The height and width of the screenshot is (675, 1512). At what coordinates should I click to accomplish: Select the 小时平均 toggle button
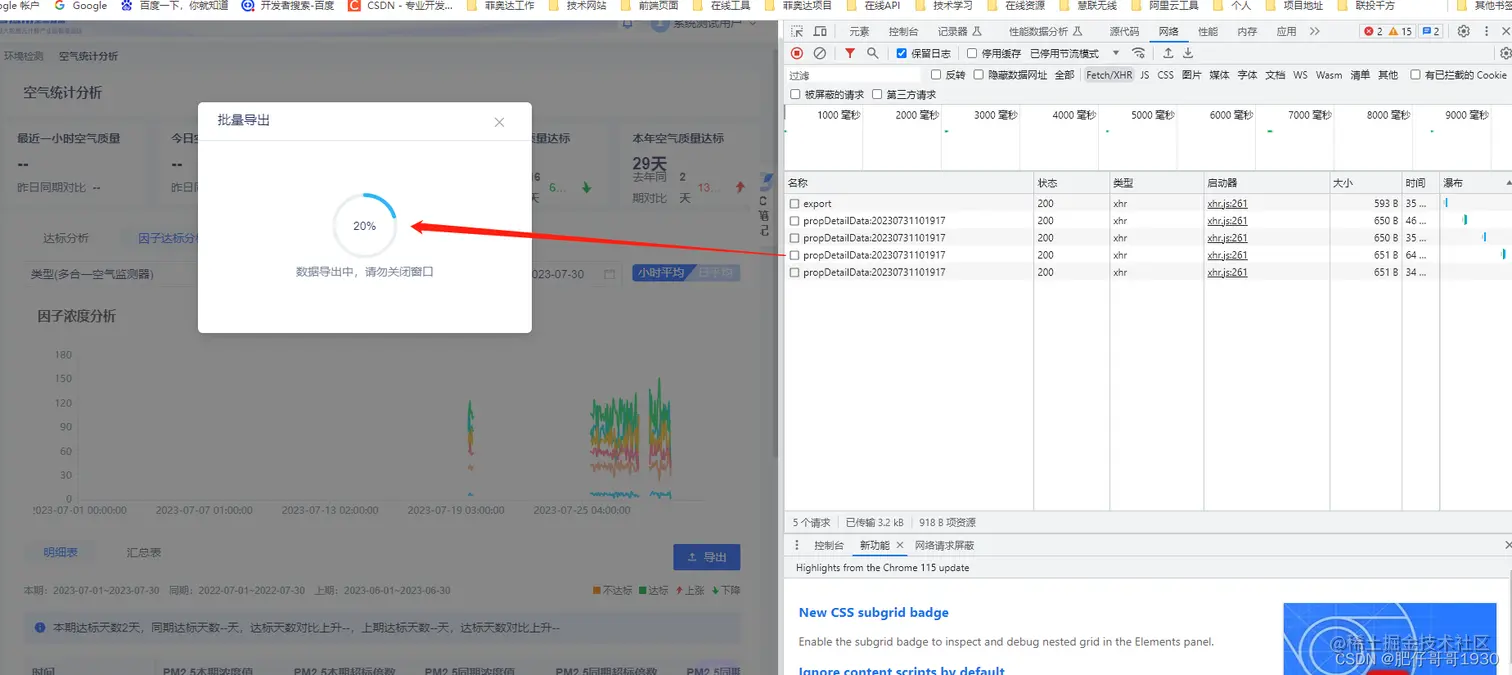click(661, 273)
